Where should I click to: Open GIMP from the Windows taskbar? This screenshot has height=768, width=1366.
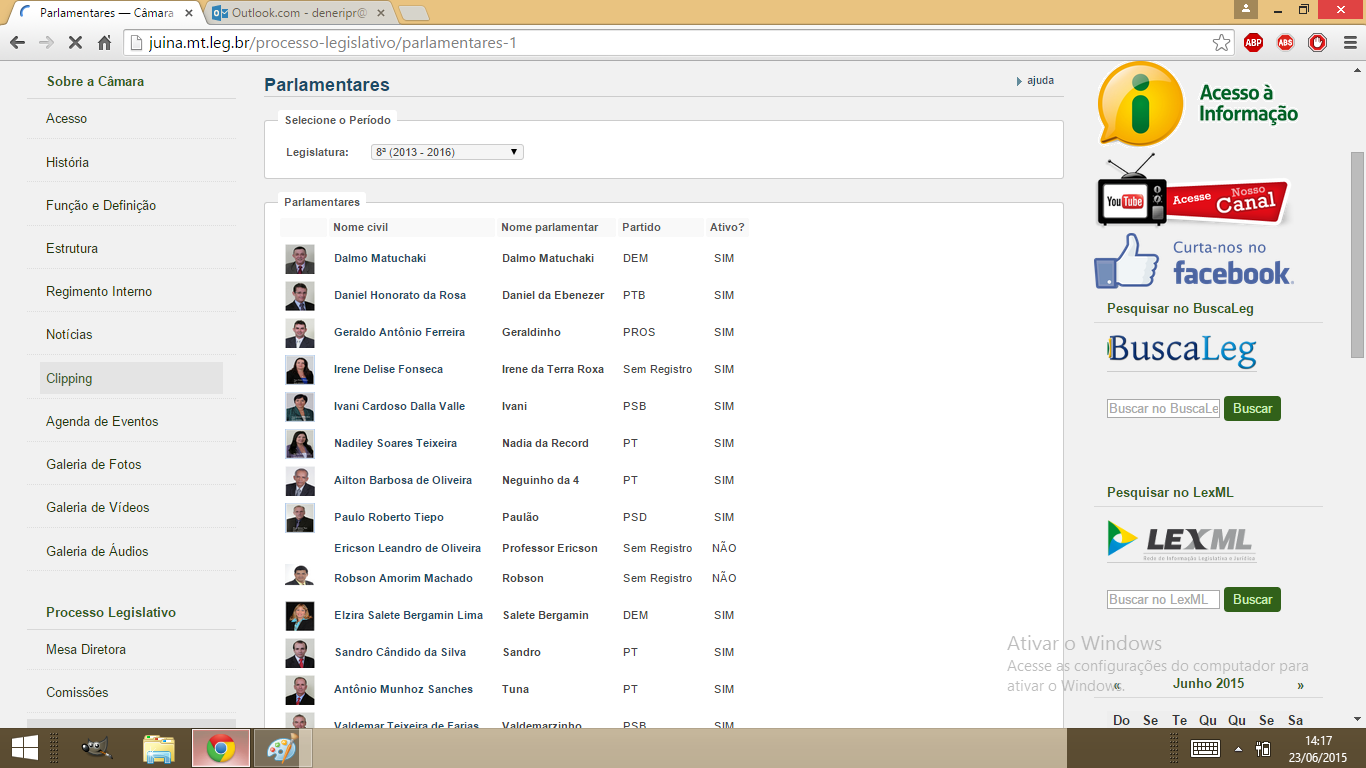(x=97, y=748)
